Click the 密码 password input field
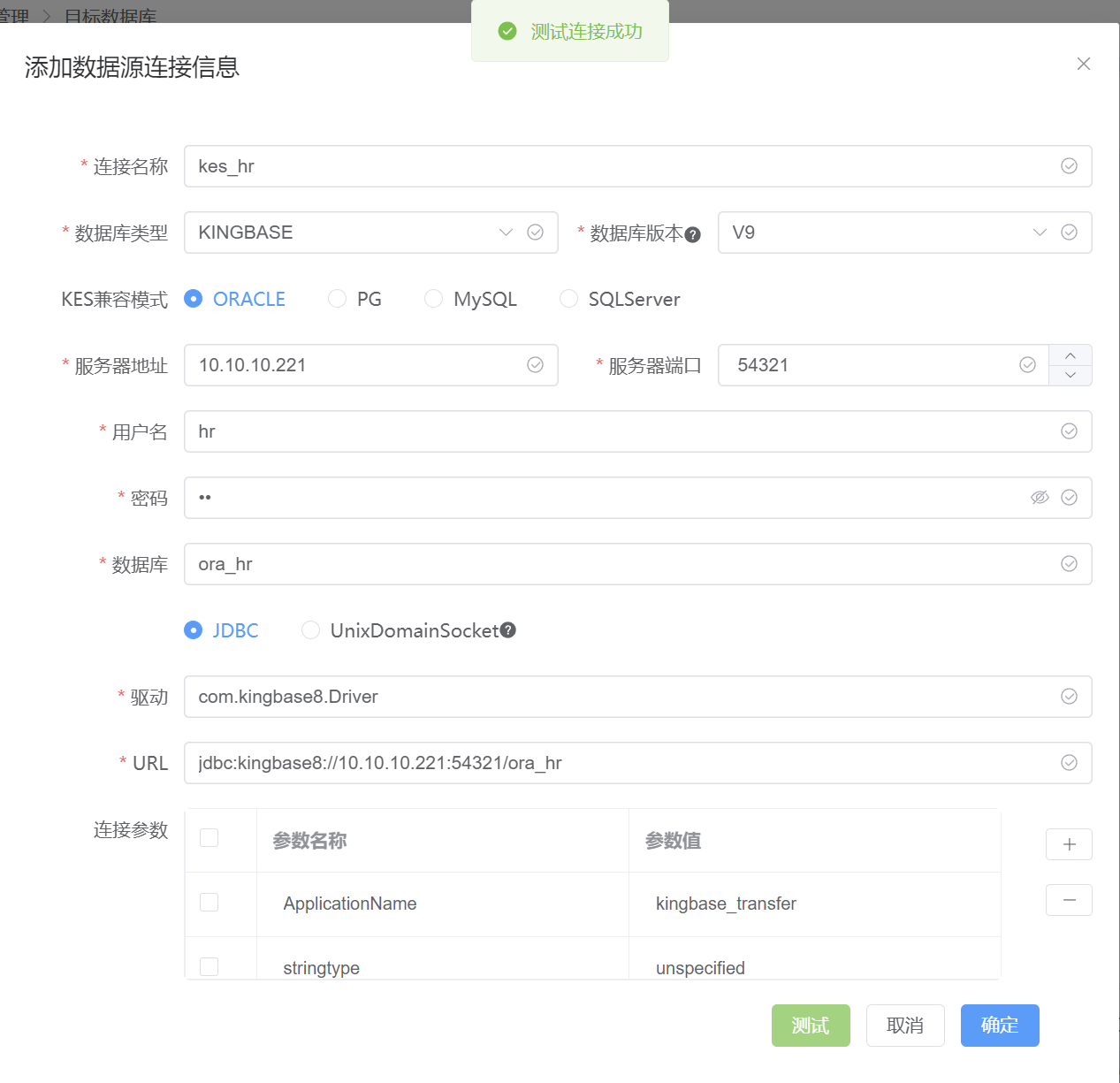The image size is (1120, 1083). (x=637, y=498)
